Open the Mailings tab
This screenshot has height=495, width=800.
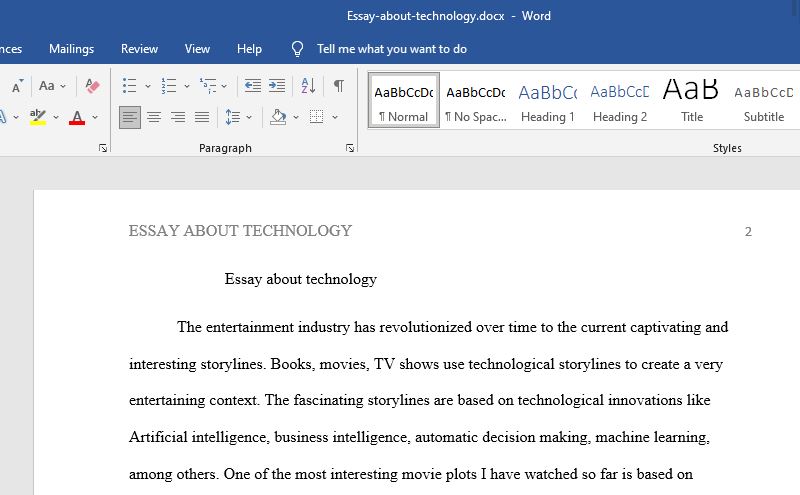(x=71, y=49)
